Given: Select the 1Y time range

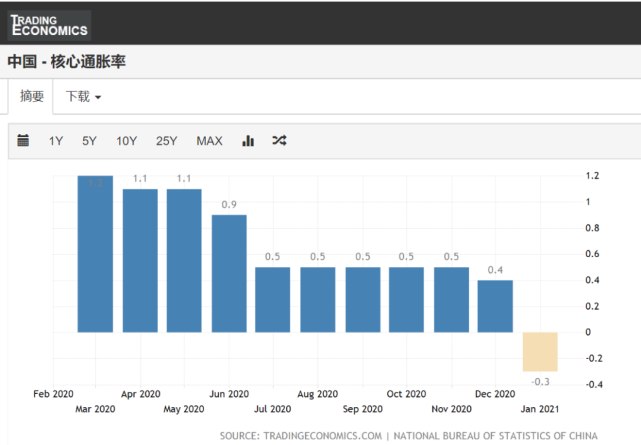Looking at the screenshot, I should pos(56,141).
